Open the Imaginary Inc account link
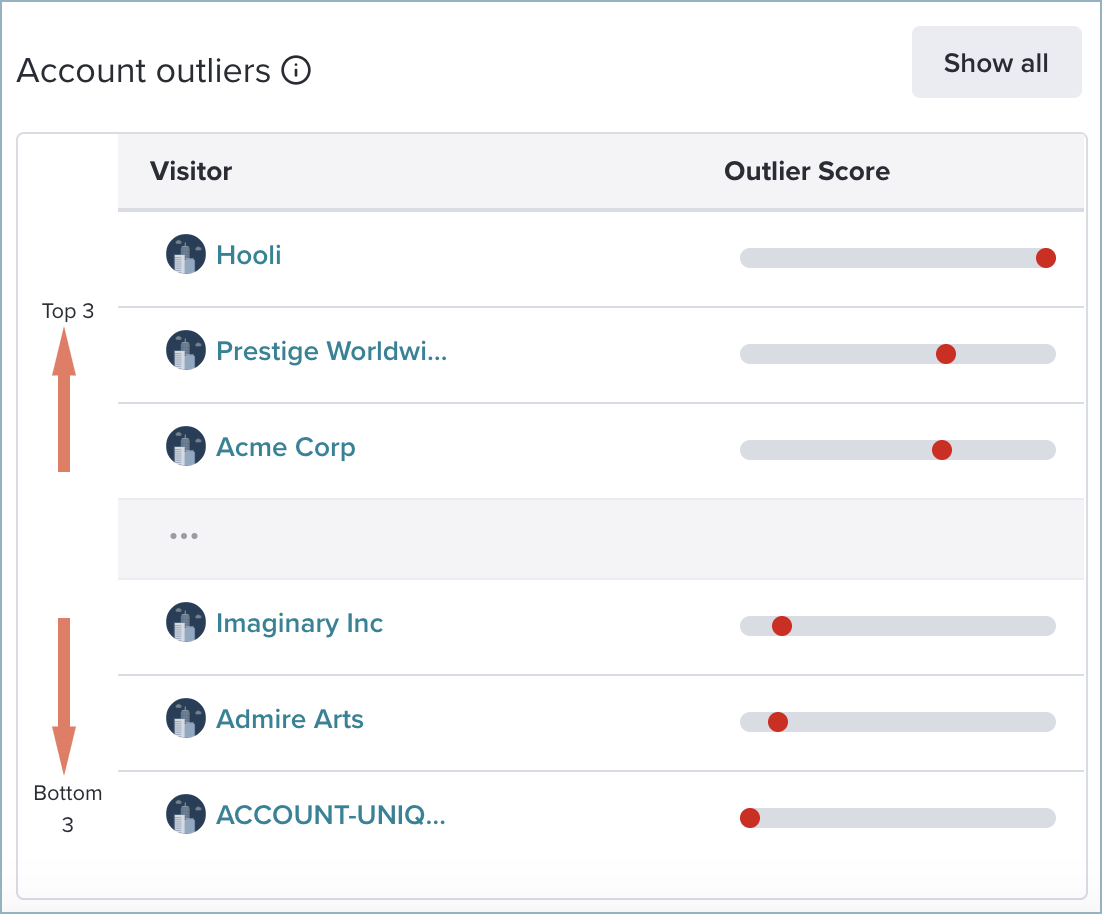1102x914 pixels. pos(299,623)
